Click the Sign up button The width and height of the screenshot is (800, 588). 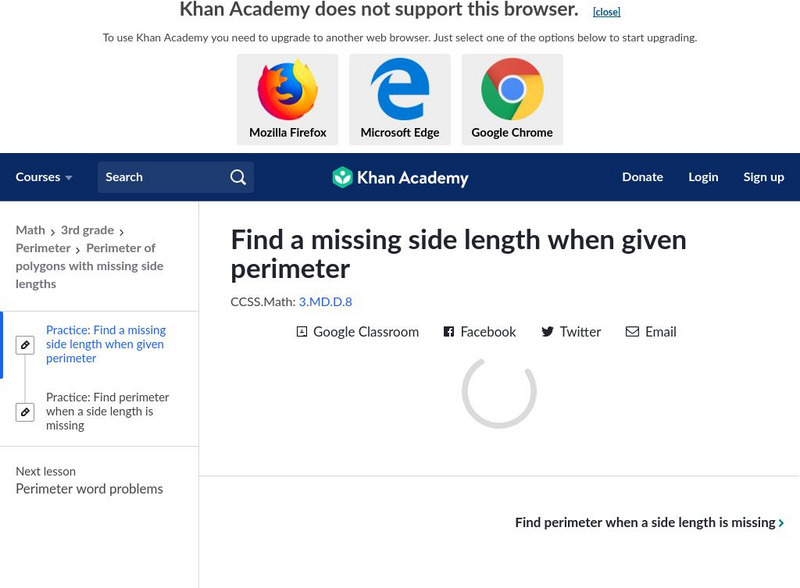763,177
